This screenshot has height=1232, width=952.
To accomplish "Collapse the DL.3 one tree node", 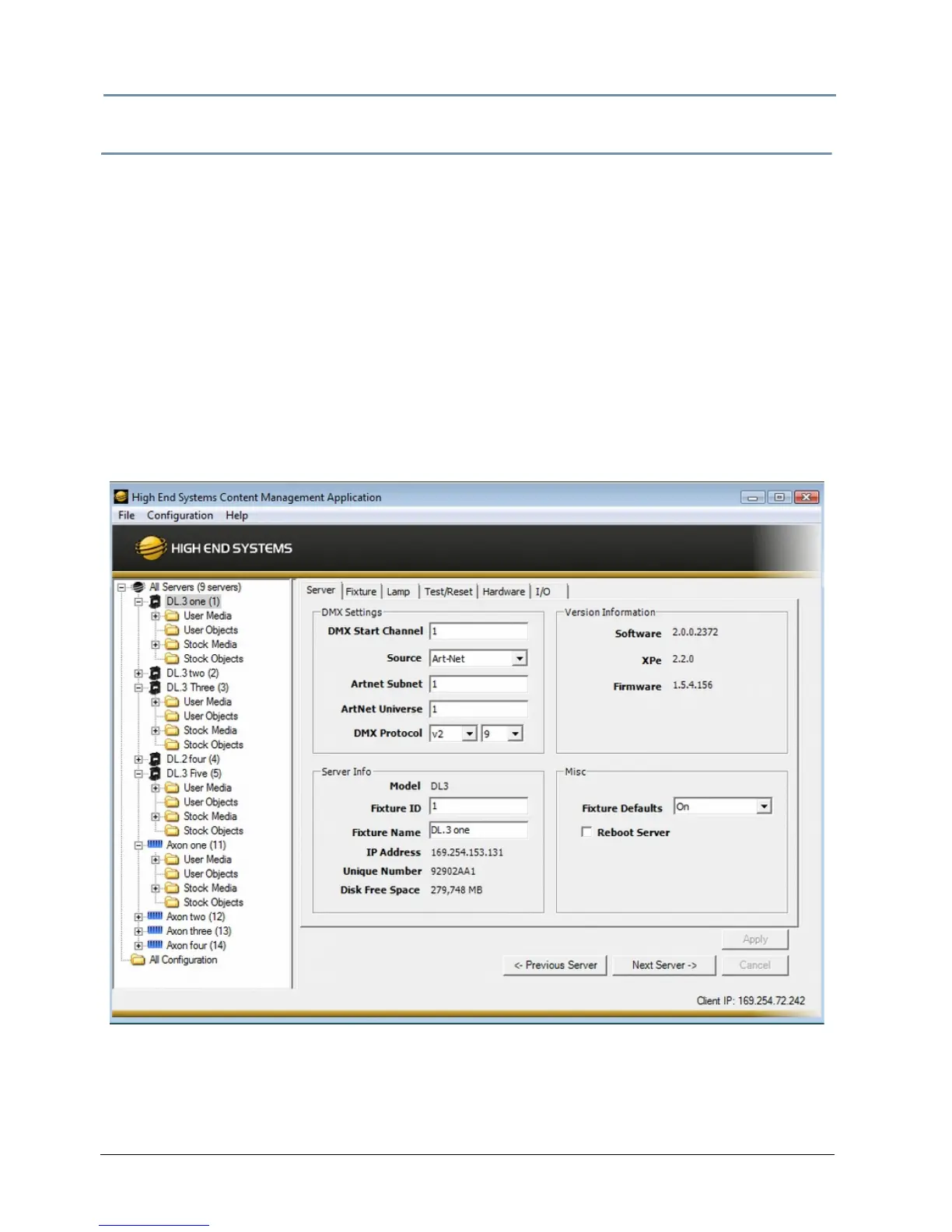I will (x=138, y=602).
